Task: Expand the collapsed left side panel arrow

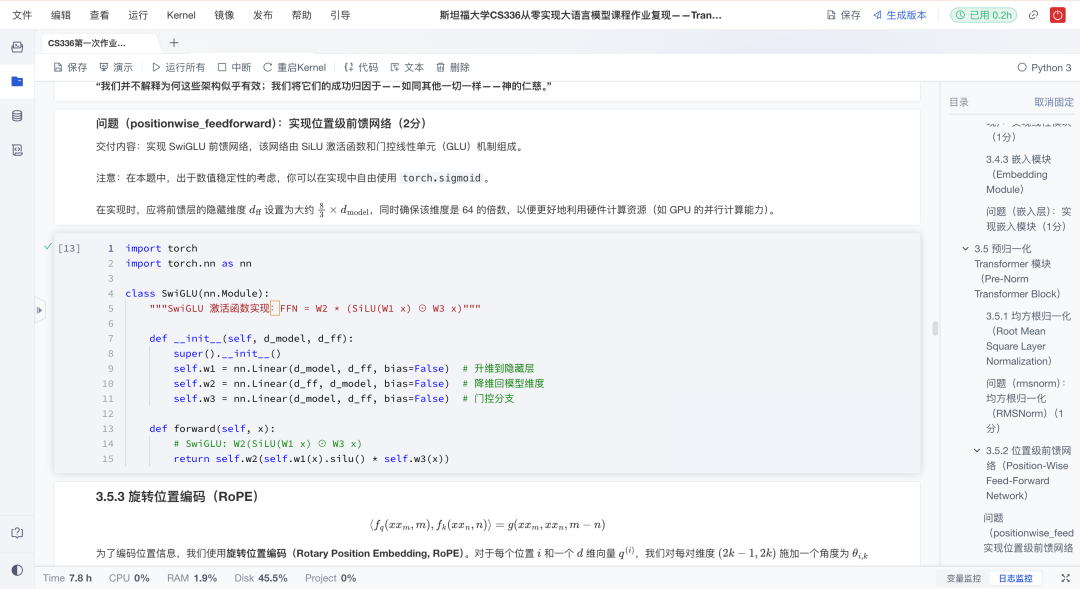Action: point(38,310)
